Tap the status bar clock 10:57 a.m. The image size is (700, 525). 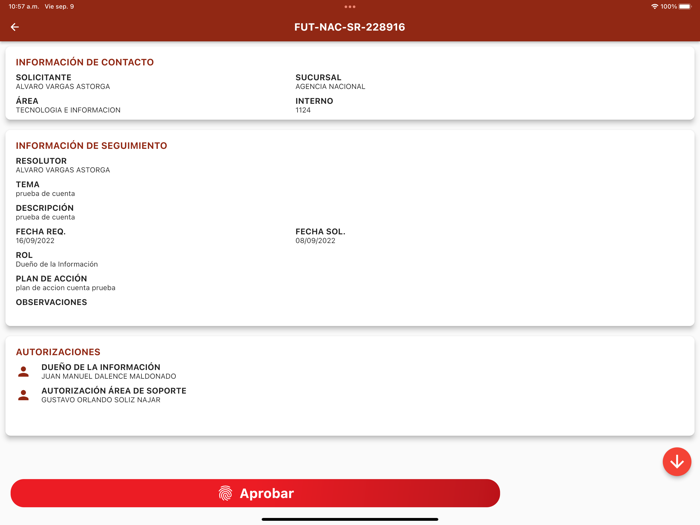(24, 7)
